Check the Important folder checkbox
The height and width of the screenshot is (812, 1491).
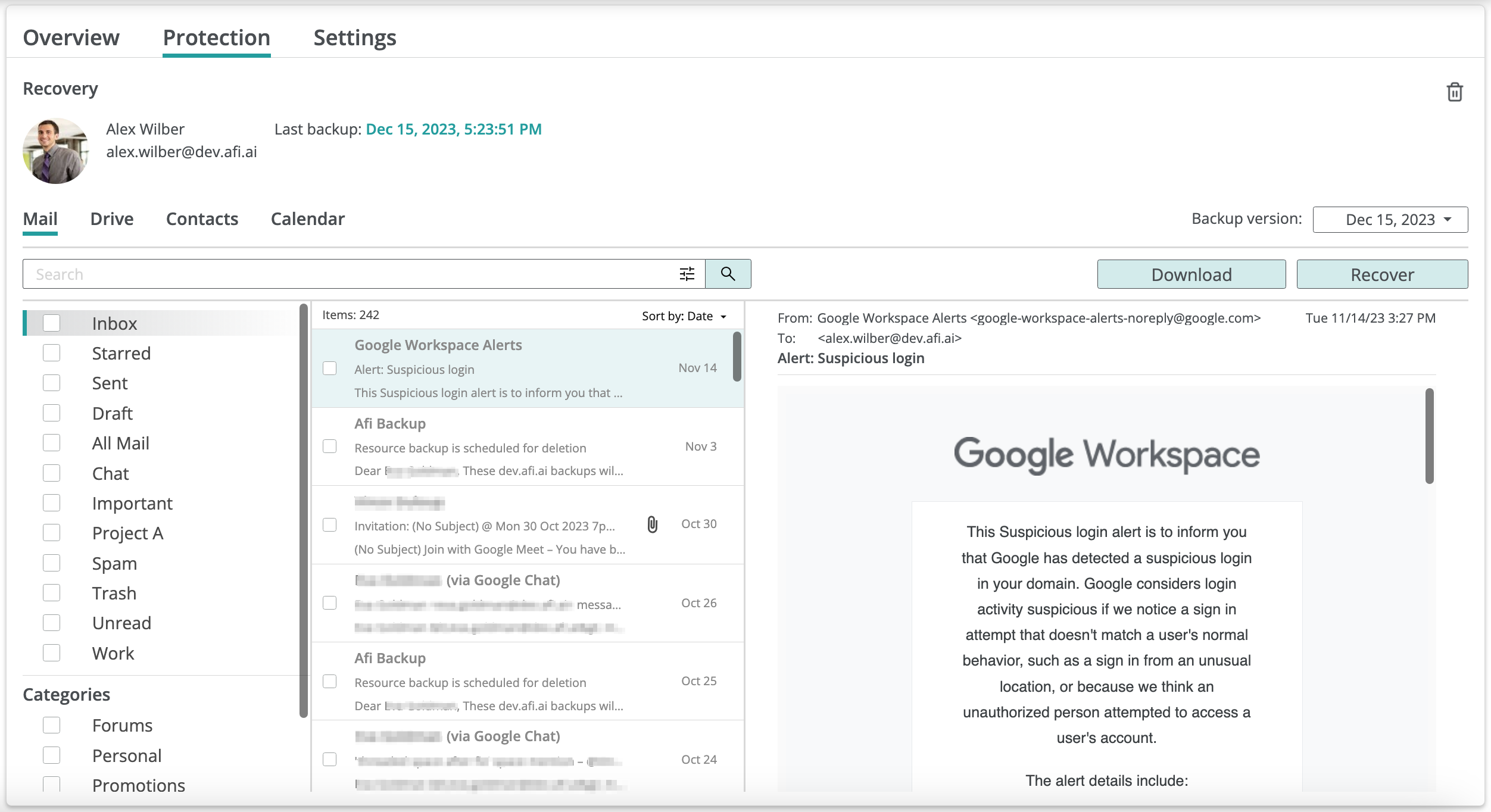[x=52, y=503]
